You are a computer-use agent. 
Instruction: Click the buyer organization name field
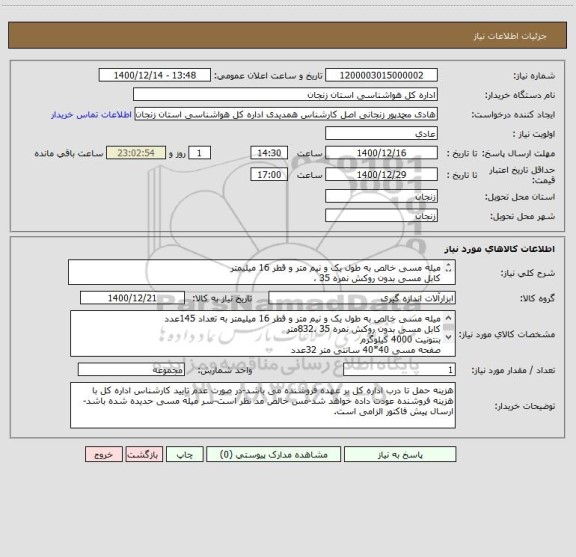pos(285,95)
